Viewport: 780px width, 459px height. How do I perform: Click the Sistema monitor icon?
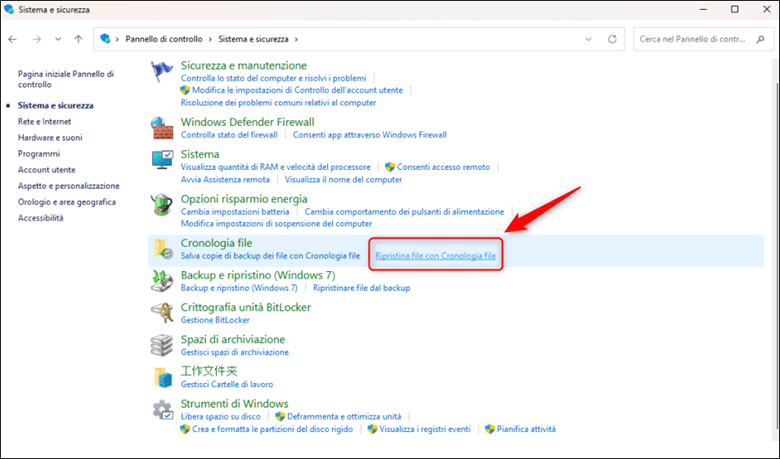(x=162, y=161)
